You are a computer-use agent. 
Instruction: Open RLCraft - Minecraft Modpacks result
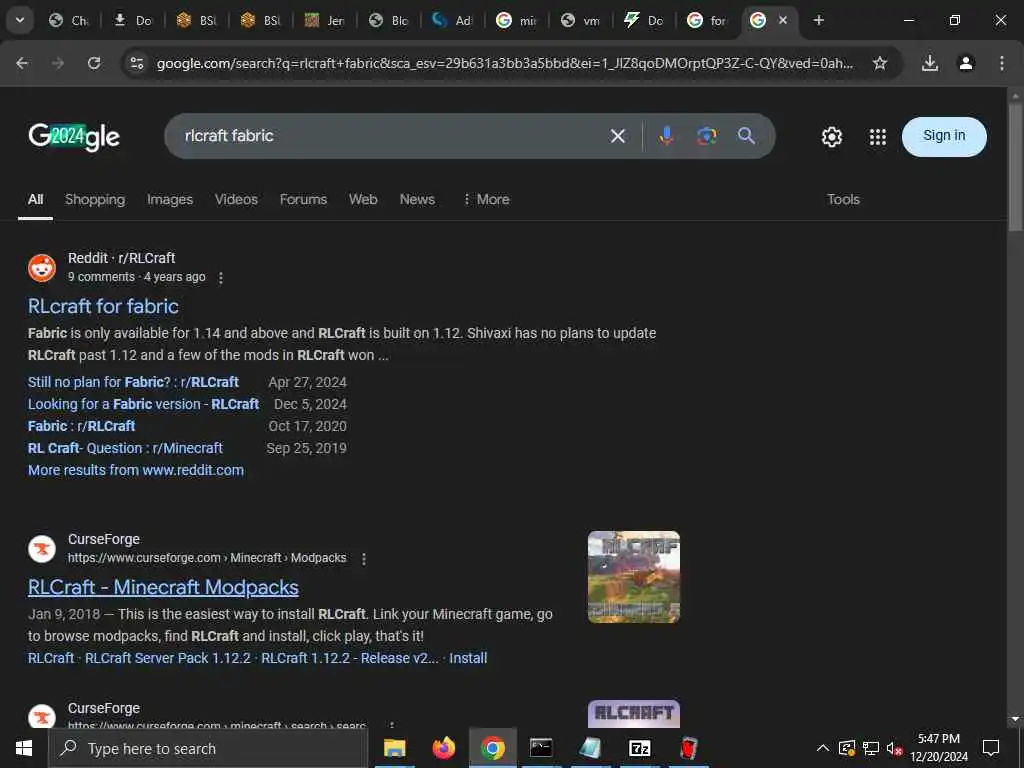coord(163,587)
